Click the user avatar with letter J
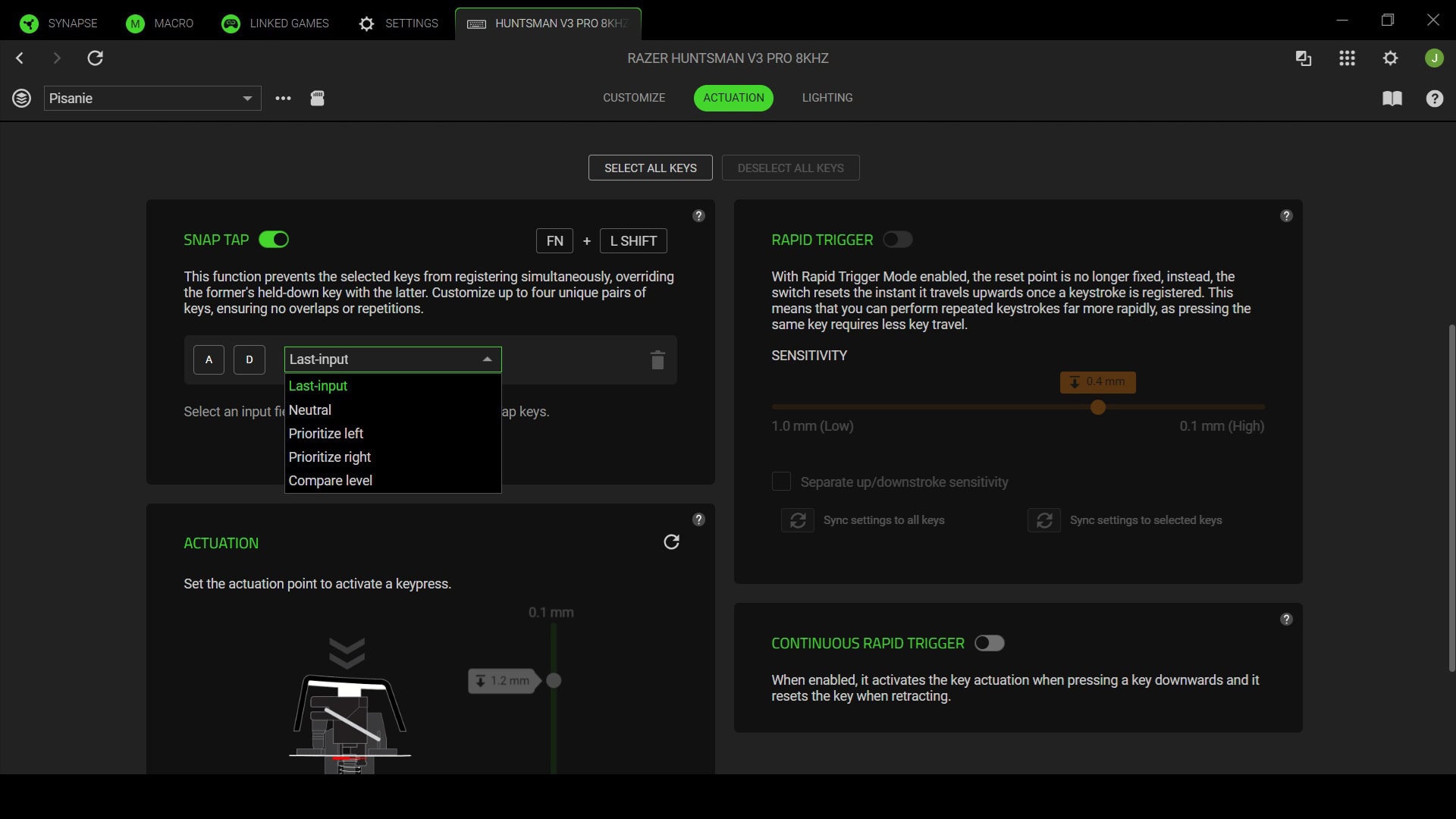 click(1435, 58)
